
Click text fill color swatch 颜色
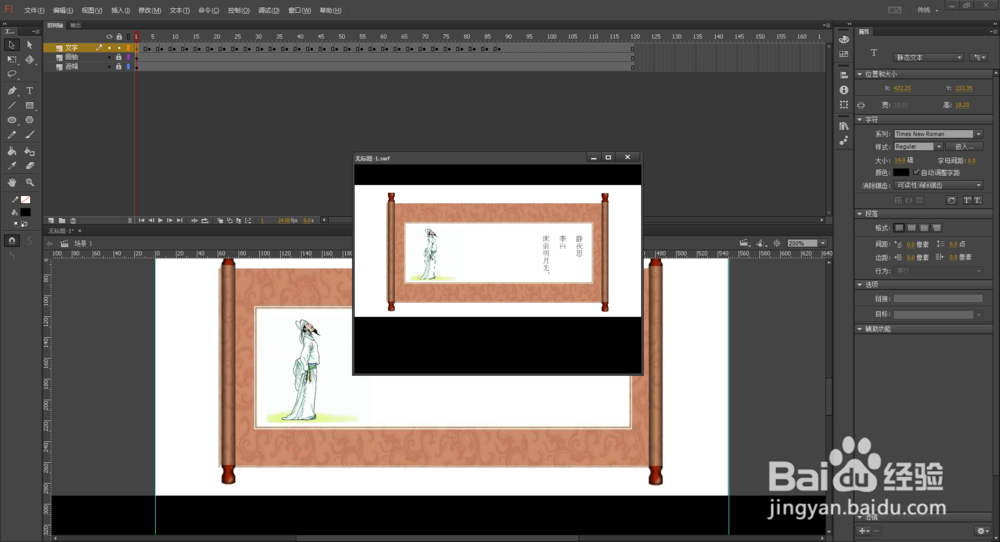tap(901, 172)
